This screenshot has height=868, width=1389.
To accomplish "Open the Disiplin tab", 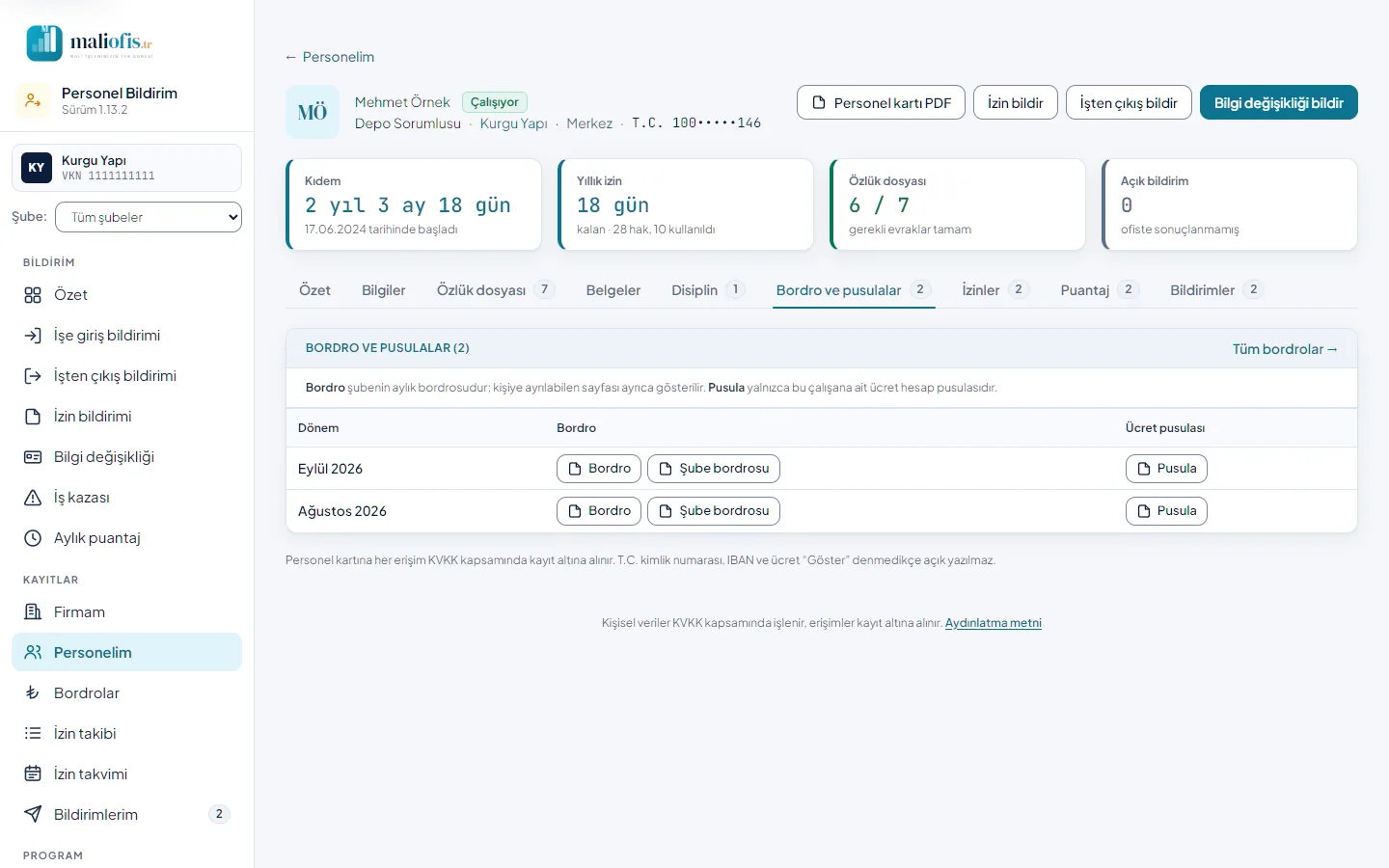I will tap(708, 290).
